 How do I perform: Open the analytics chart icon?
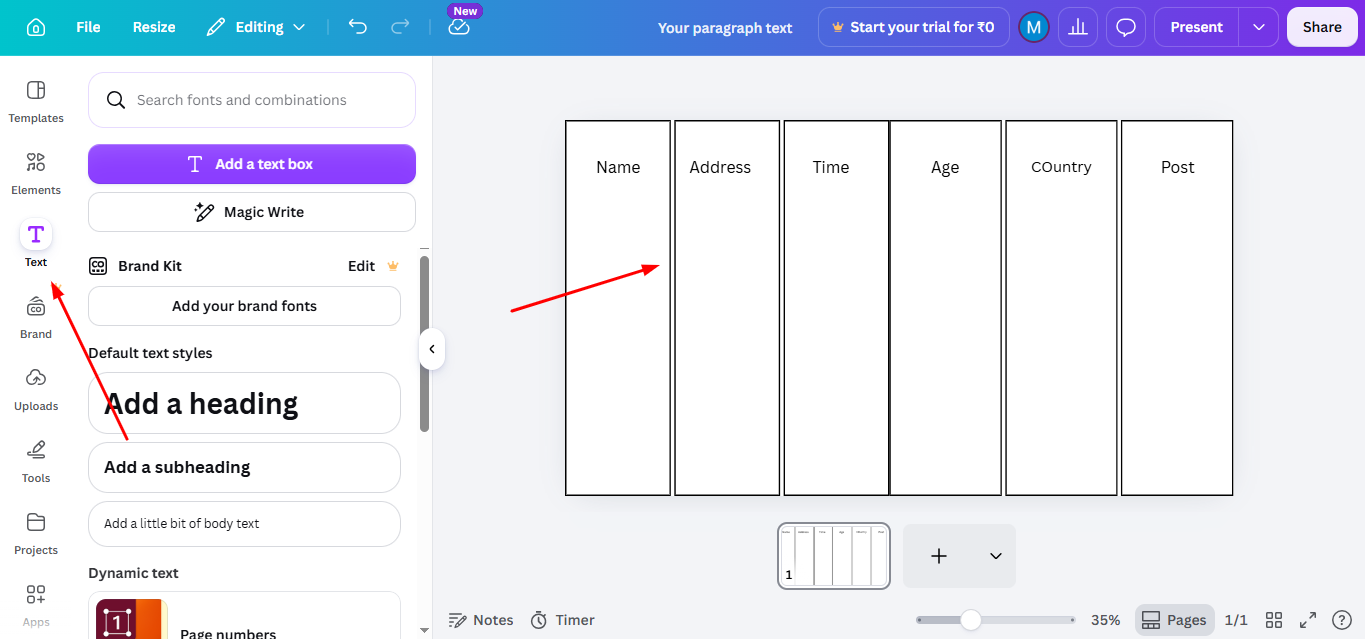pos(1078,27)
